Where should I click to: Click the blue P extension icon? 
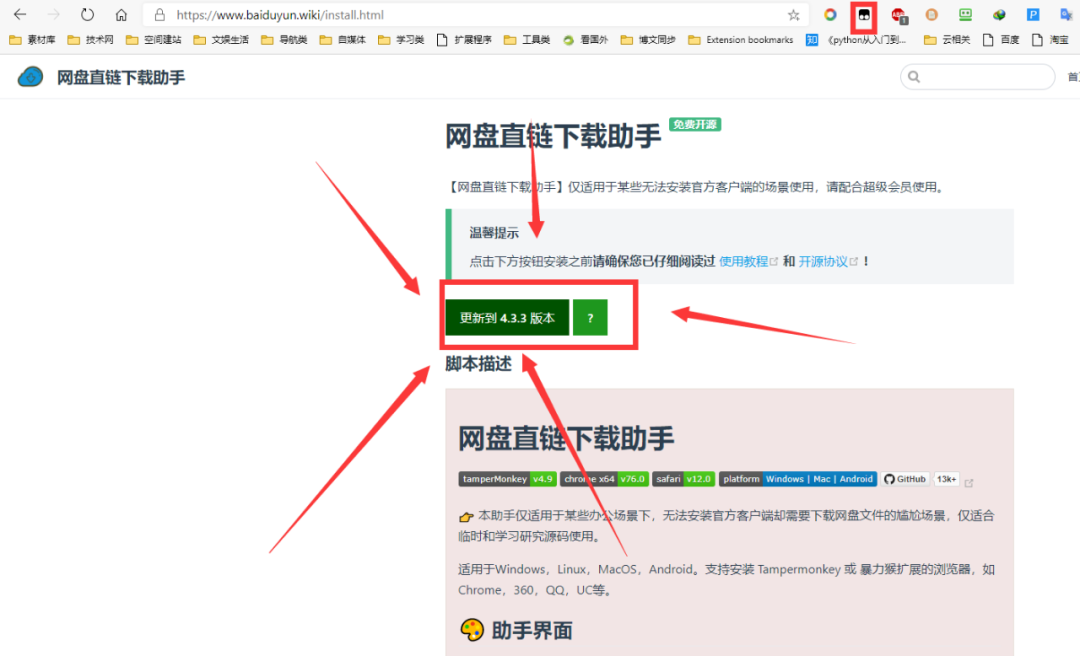point(1034,15)
